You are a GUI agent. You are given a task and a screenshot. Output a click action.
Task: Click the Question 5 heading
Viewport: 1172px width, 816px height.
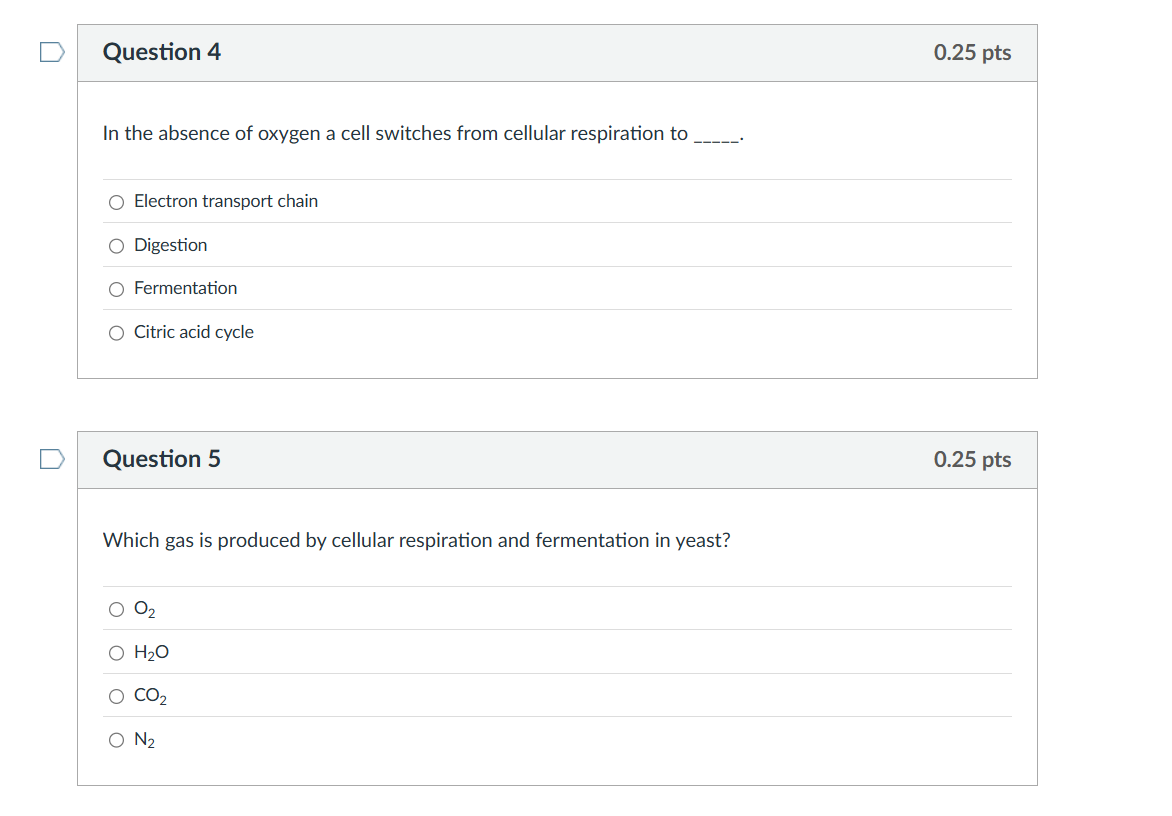[x=161, y=458]
